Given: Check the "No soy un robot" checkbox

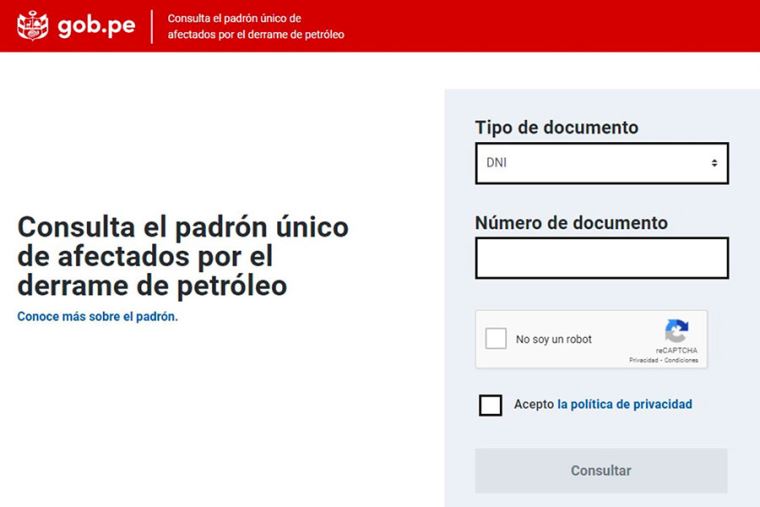Looking at the screenshot, I should coord(496,339).
